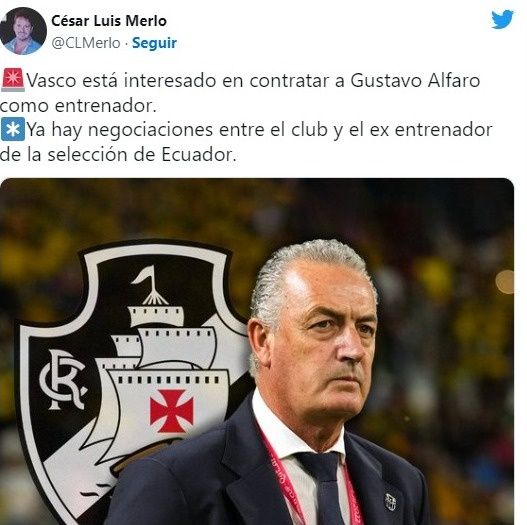Click the blue asterisk emoji
Viewport: 527px width, 525px height.
pos(13,129)
